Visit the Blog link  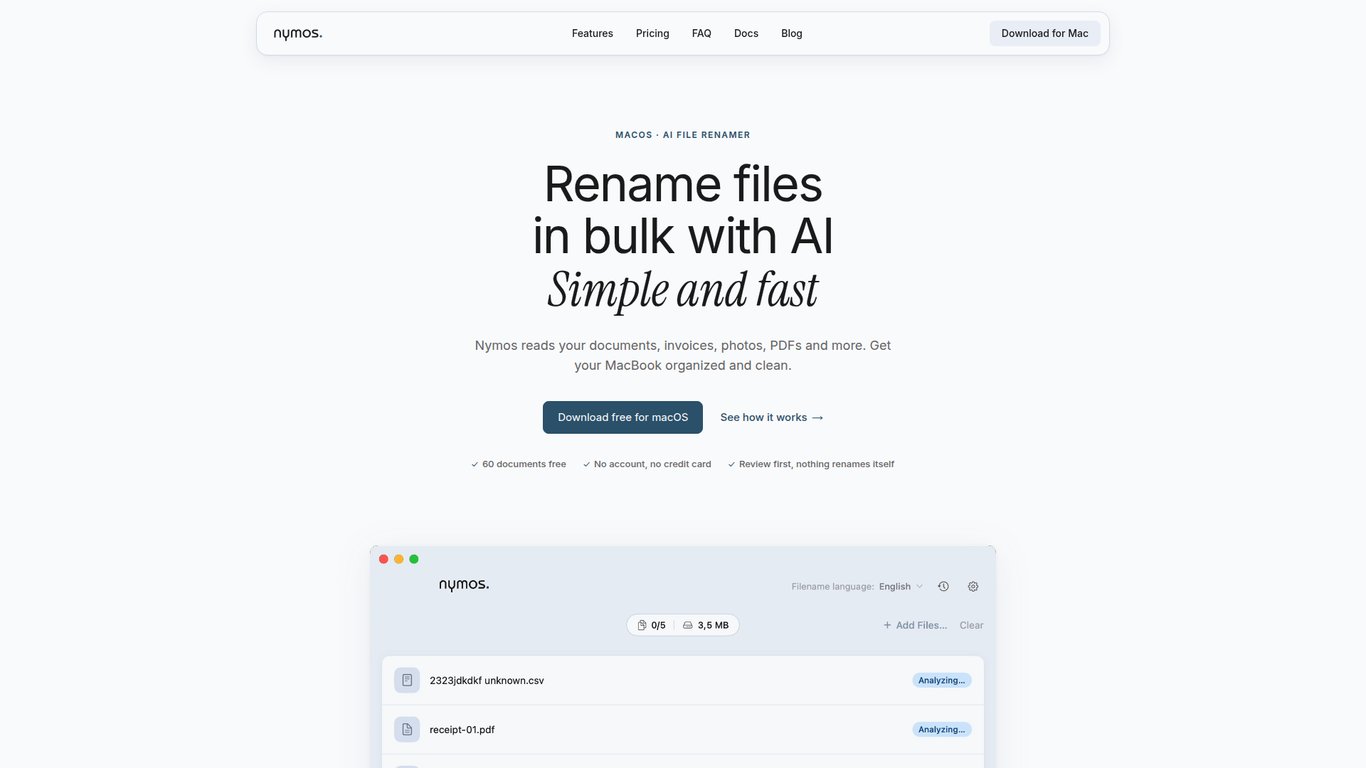click(792, 34)
